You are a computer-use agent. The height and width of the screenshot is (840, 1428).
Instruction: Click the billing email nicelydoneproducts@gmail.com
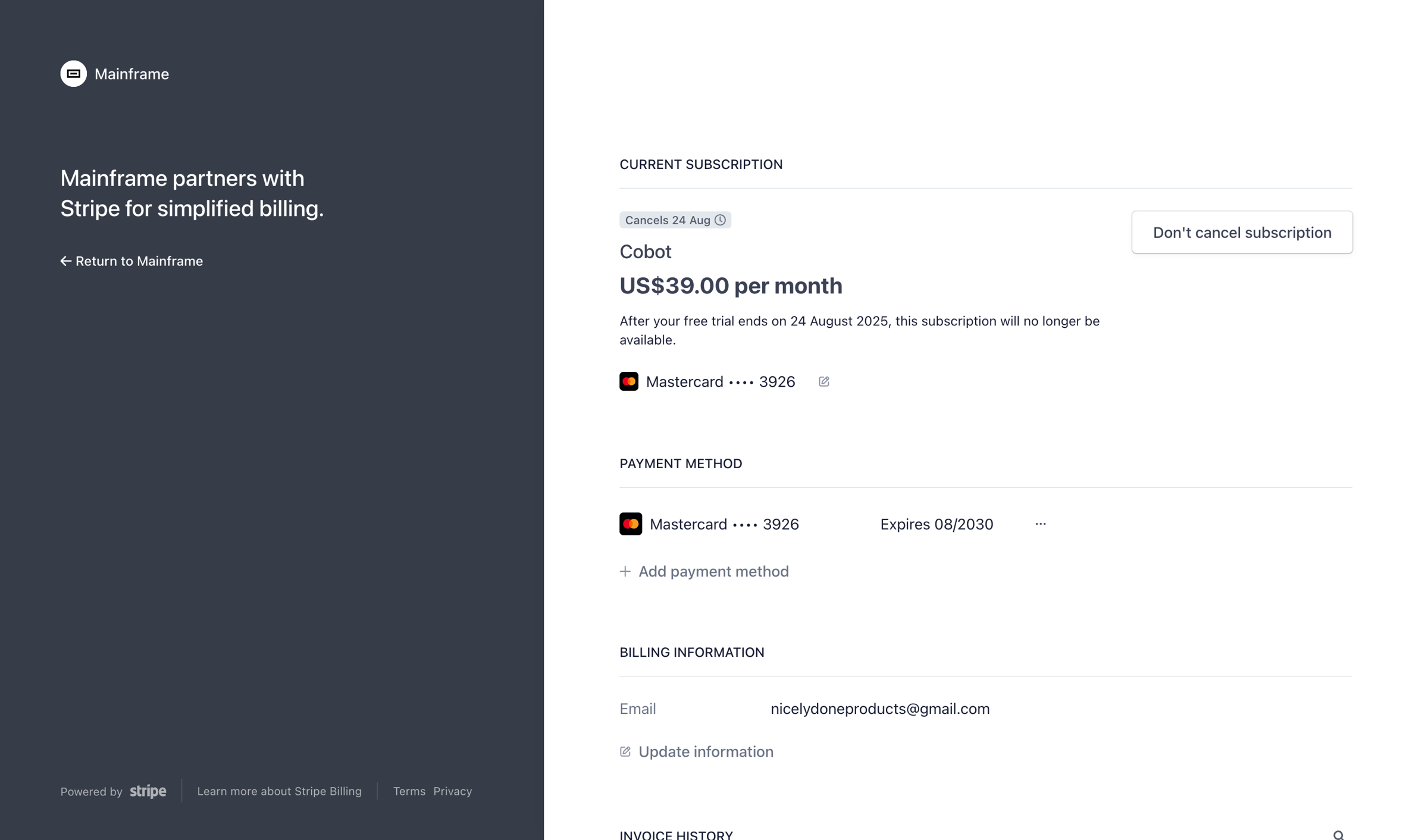click(x=880, y=709)
